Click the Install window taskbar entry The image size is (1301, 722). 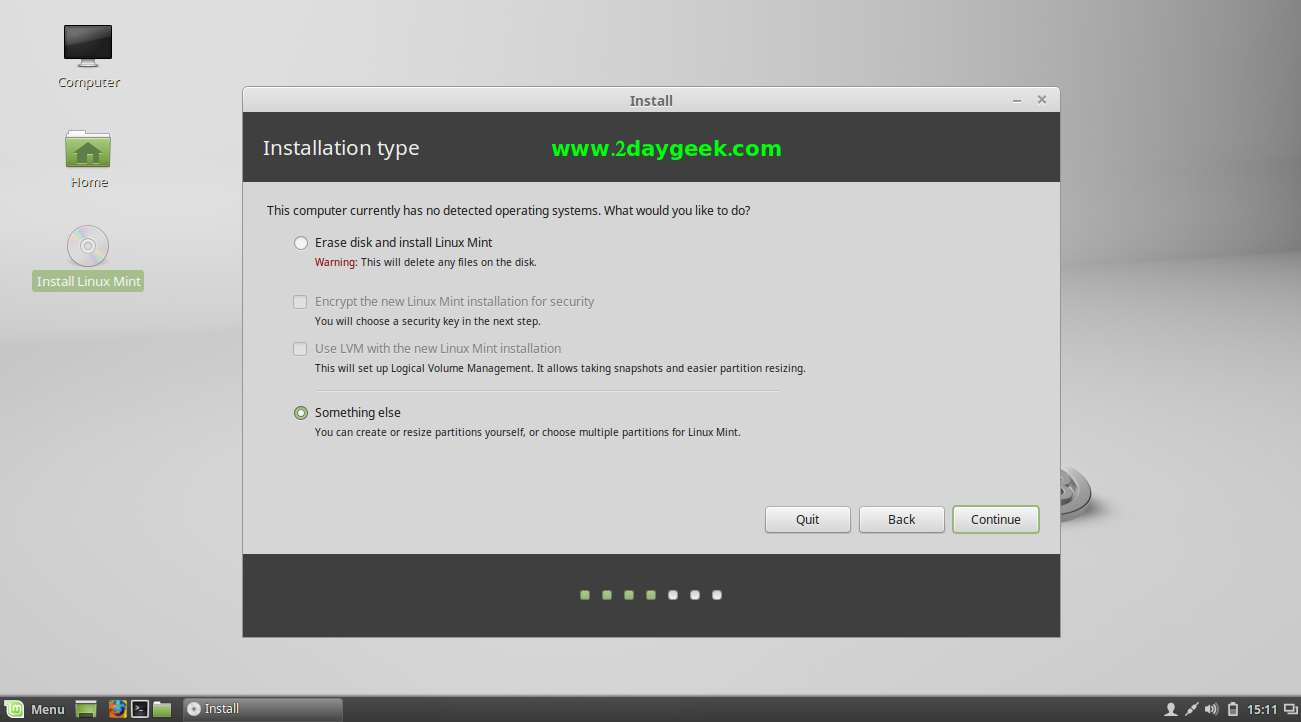tap(263, 709)
